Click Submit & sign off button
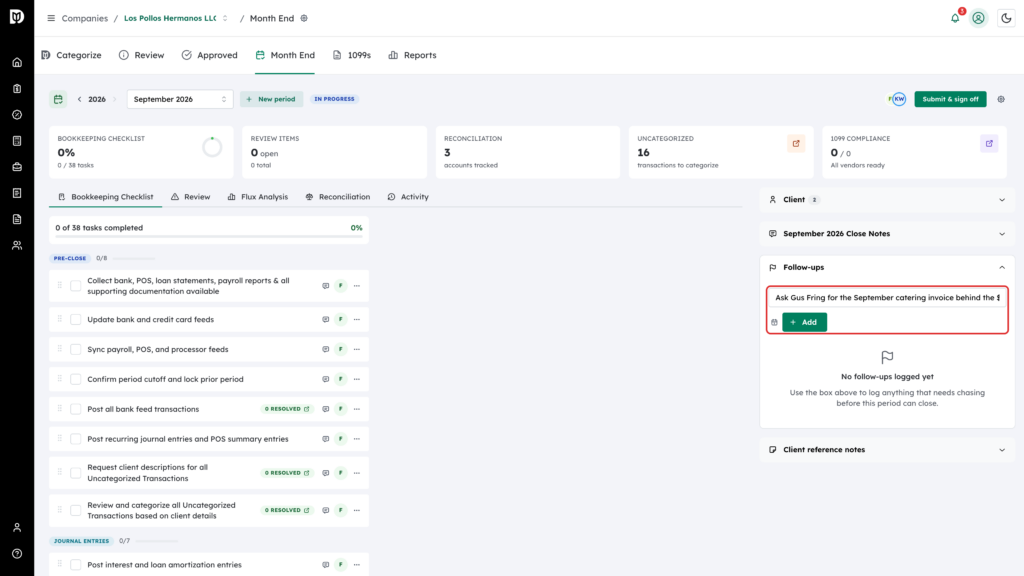 pos(950,99)
